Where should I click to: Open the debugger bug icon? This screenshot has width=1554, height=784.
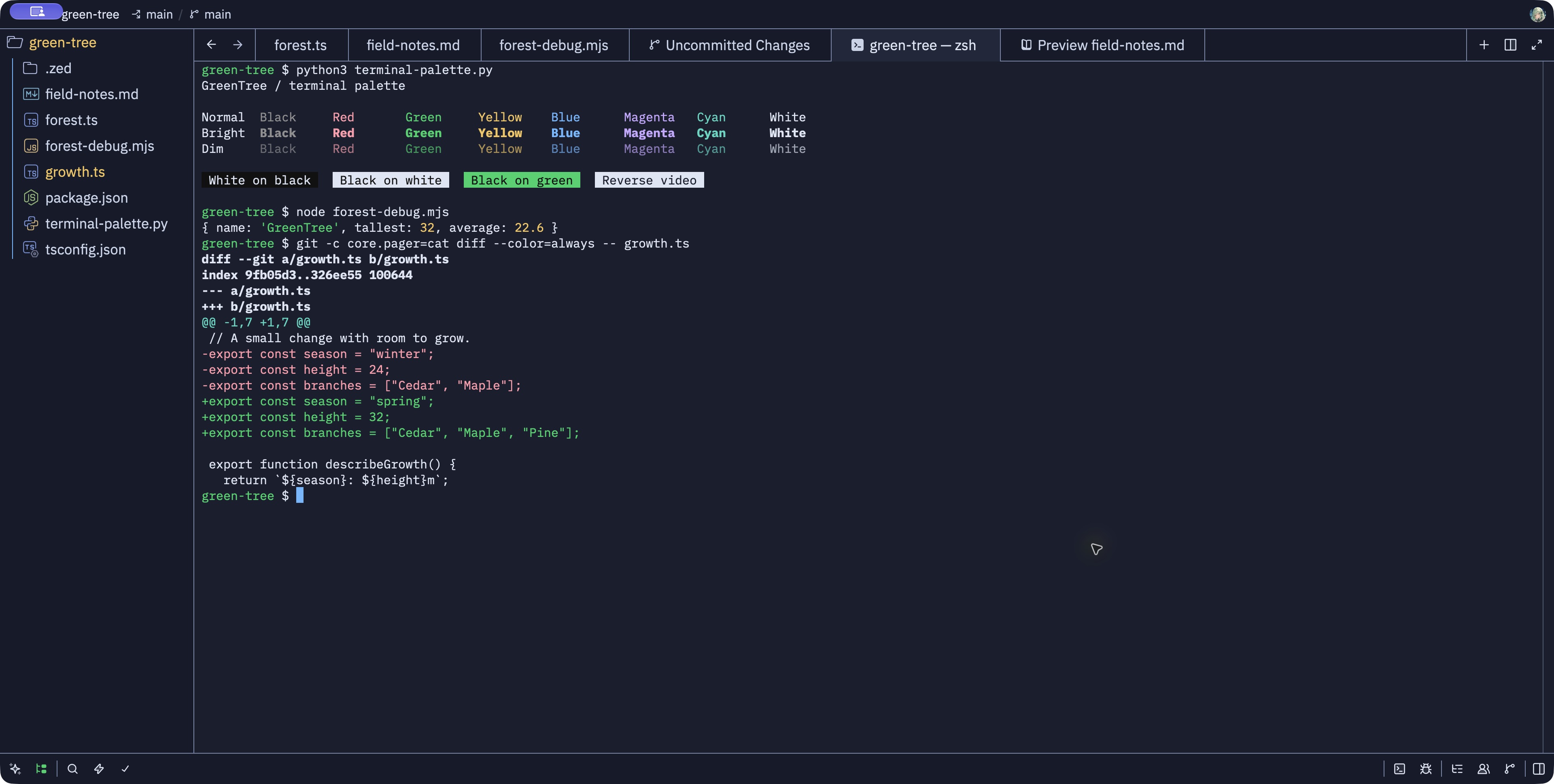click(1425, 769)
